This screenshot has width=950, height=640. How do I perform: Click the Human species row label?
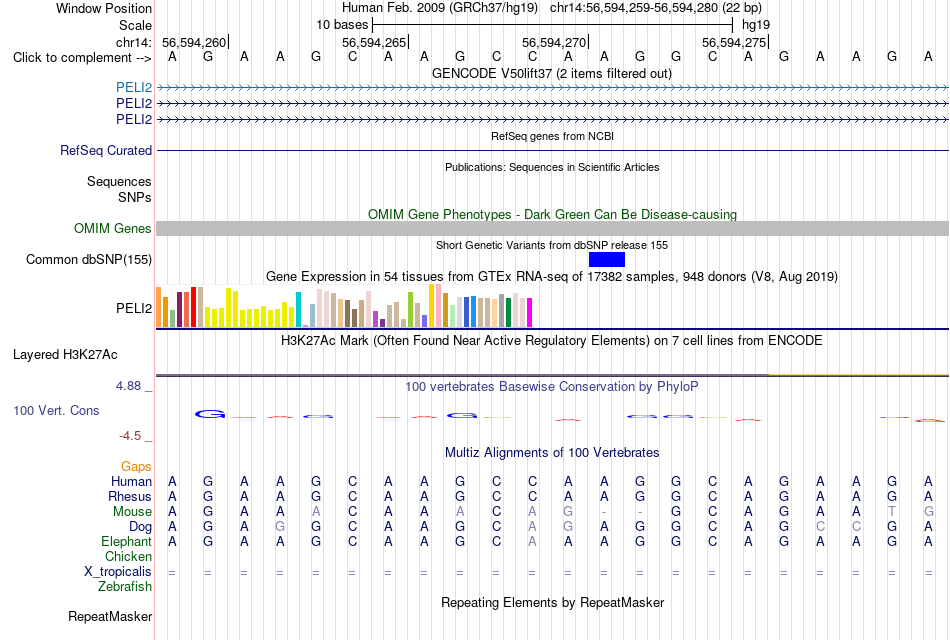tap(131, 481)
